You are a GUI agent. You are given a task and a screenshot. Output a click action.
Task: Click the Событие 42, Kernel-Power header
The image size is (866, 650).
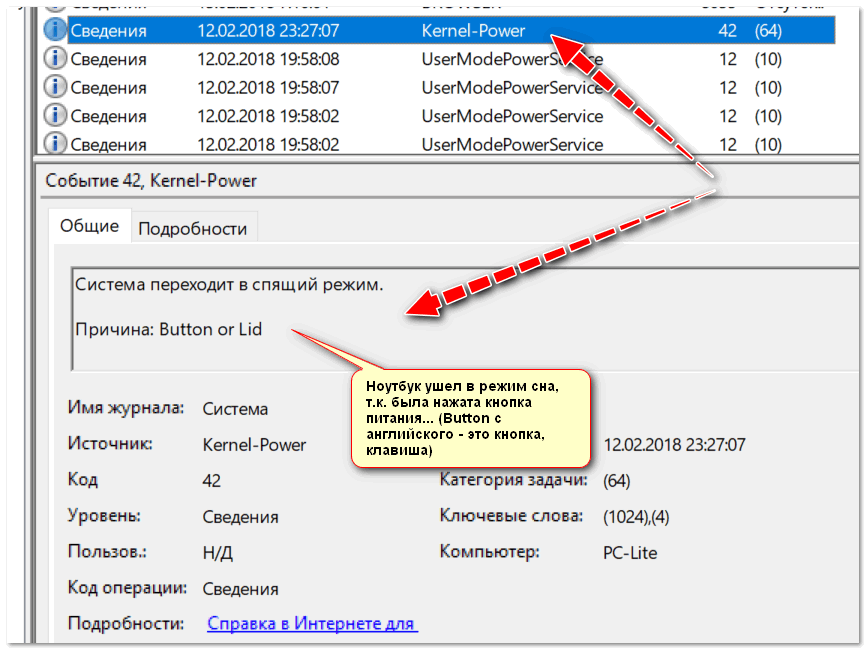[x=151, y=181]
